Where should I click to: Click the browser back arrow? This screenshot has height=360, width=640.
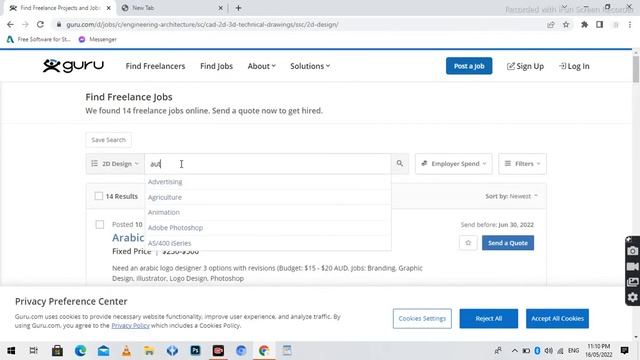click(x=10, y=24)
